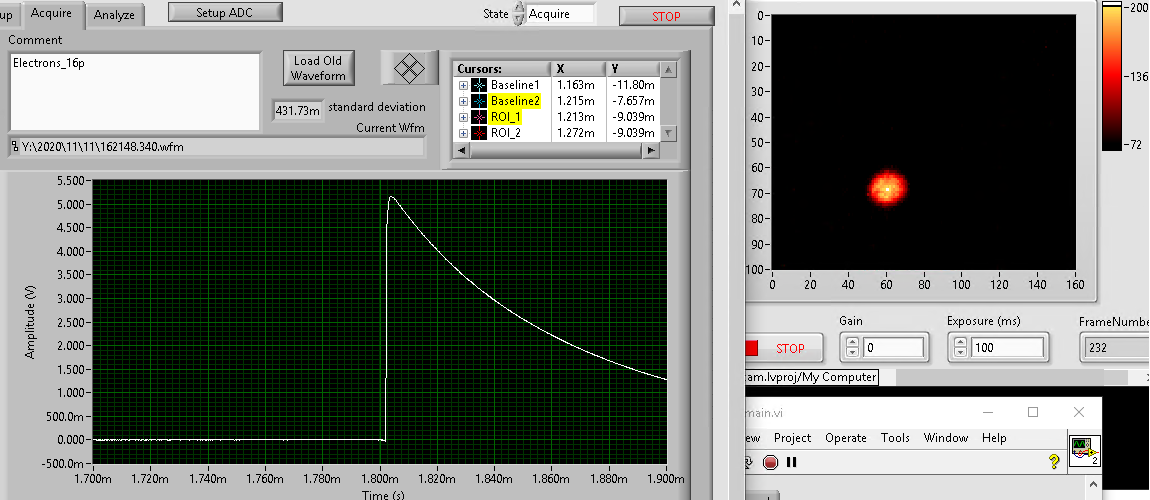The width and height of the screenshot is (1150, 500).
Task: Switch to the Analyze tab
Action: pyautogui.click(x=115, y=15)
